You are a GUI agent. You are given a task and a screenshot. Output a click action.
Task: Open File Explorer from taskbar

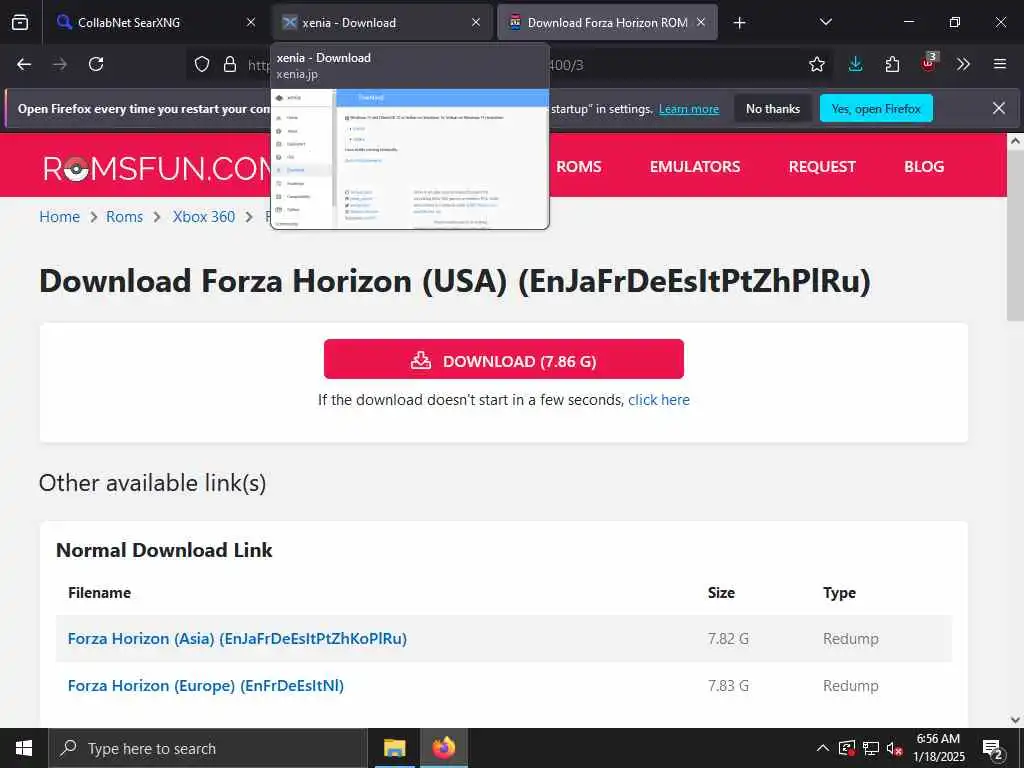pos(394,748)
